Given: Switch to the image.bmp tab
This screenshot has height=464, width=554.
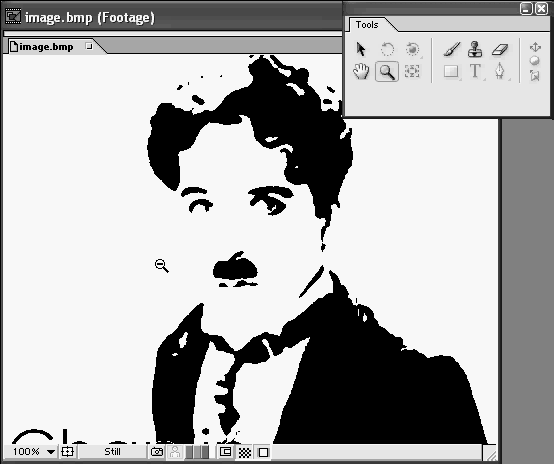Looking at the screenshot, I should 46,47.
